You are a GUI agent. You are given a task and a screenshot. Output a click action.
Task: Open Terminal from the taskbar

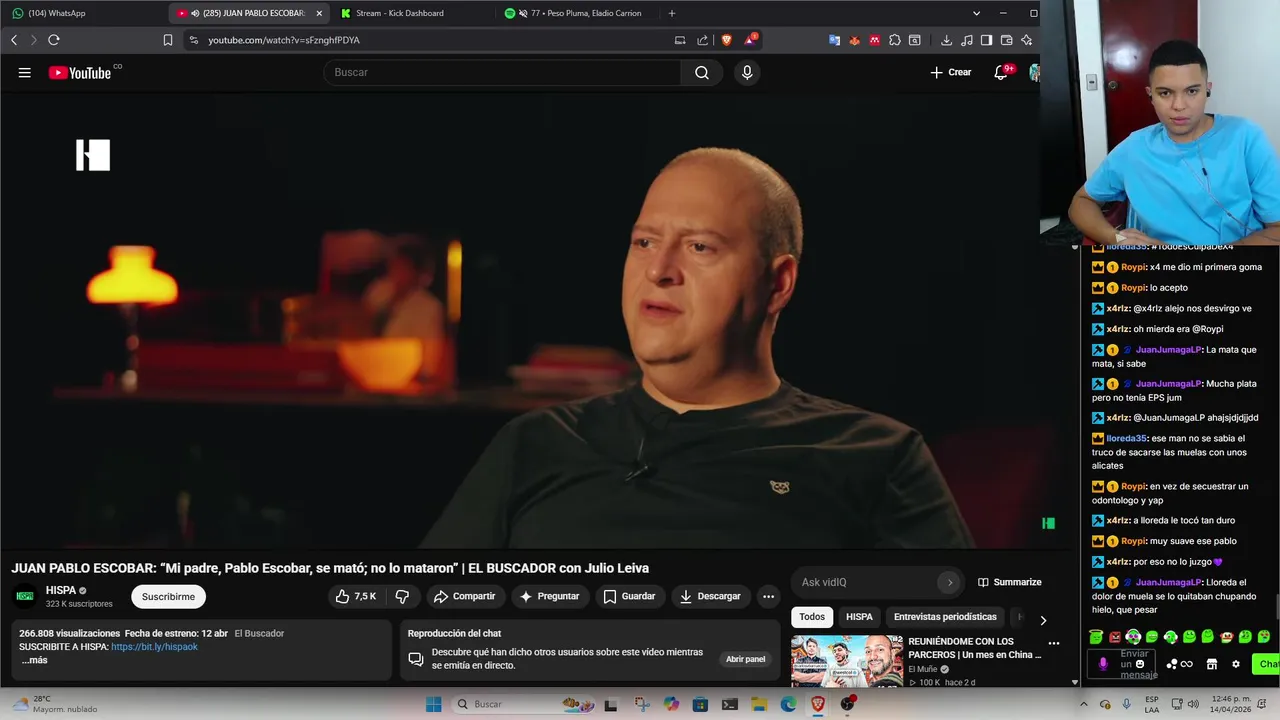coord(730,704)
